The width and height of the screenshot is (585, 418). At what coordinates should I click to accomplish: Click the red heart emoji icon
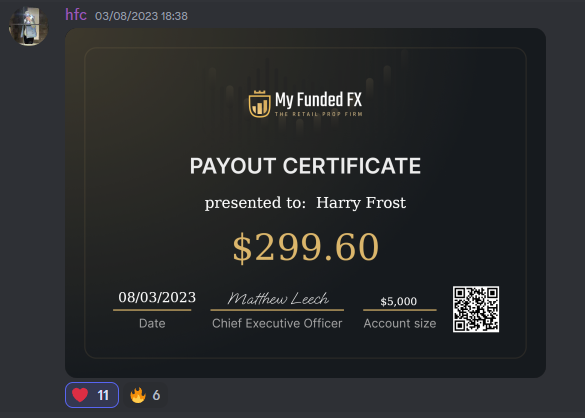80,395
